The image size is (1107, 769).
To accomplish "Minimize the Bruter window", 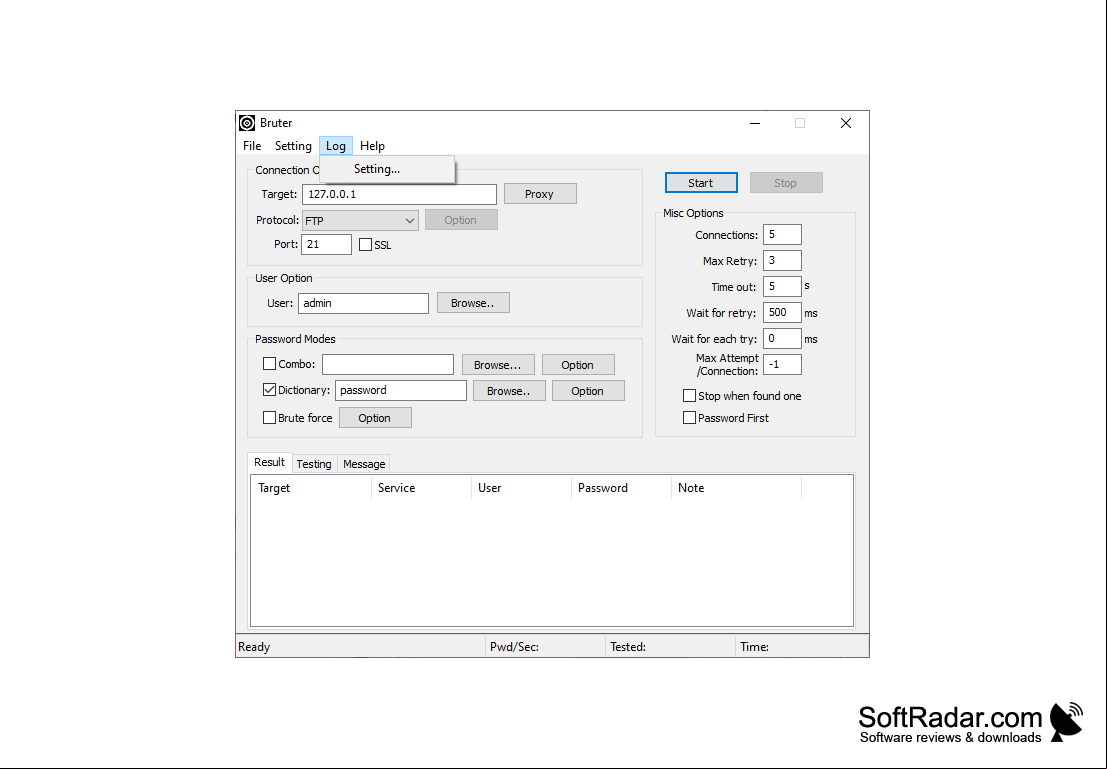I will coord(755,123).
